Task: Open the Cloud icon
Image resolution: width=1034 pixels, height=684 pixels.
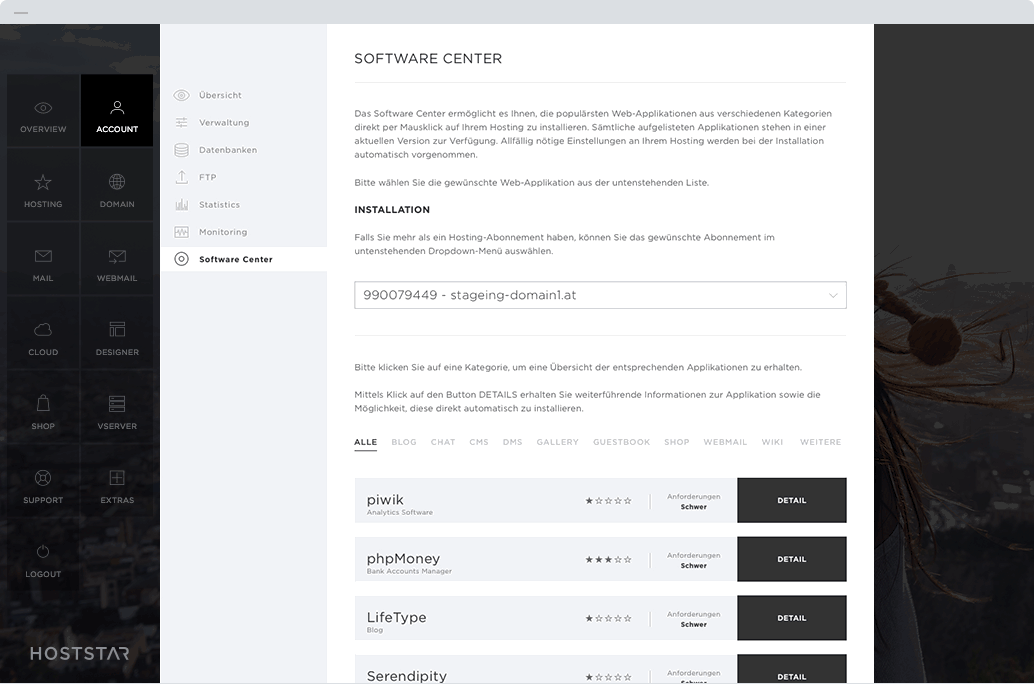Action: click(x=43, y=330)
